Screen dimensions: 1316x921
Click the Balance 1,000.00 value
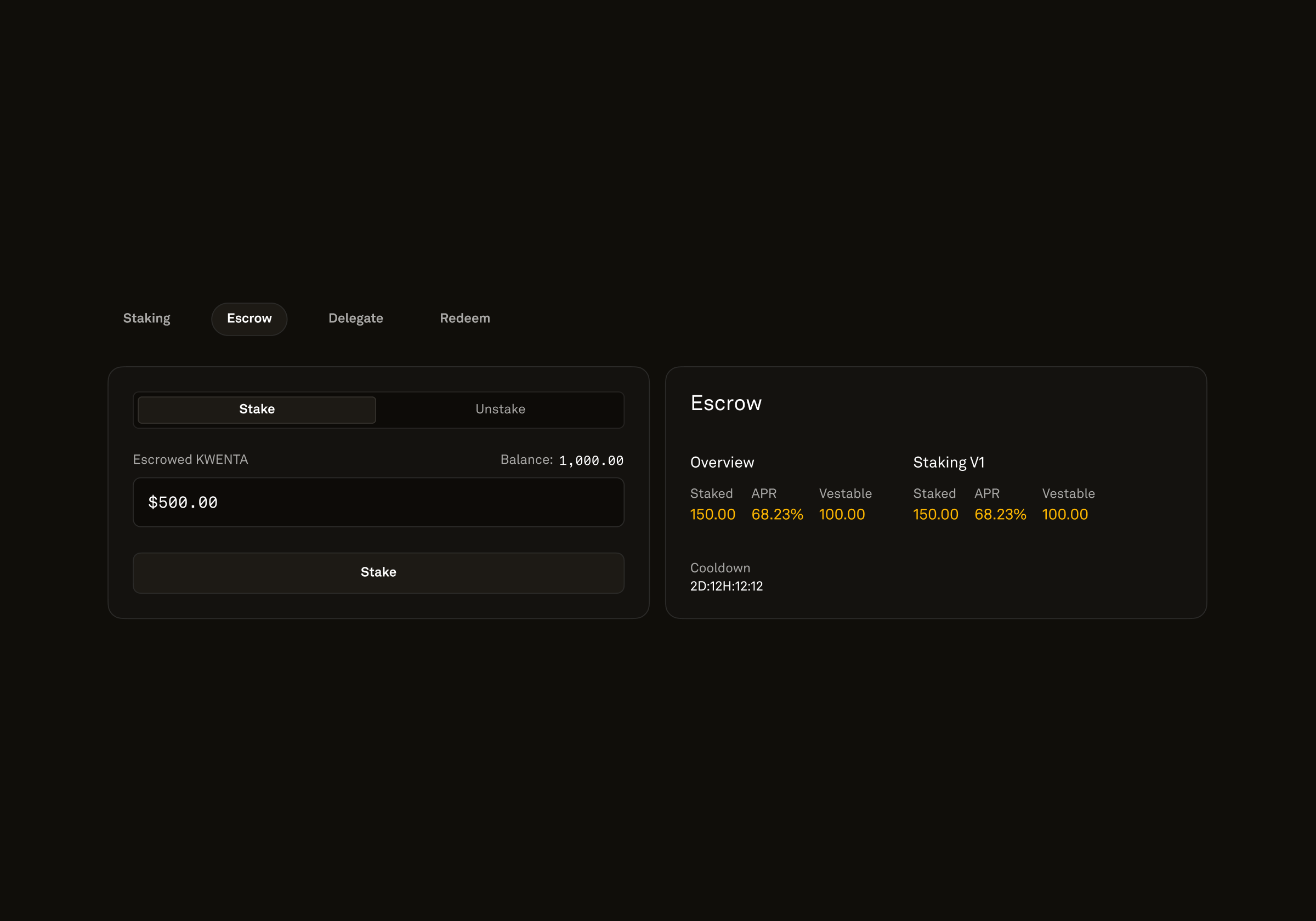(x=591, y=460)
